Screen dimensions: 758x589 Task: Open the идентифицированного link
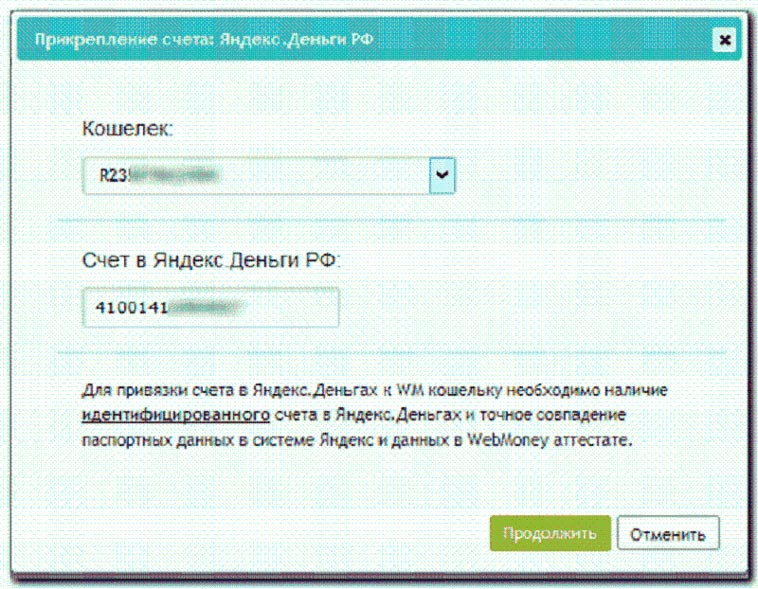pos(175,415)
